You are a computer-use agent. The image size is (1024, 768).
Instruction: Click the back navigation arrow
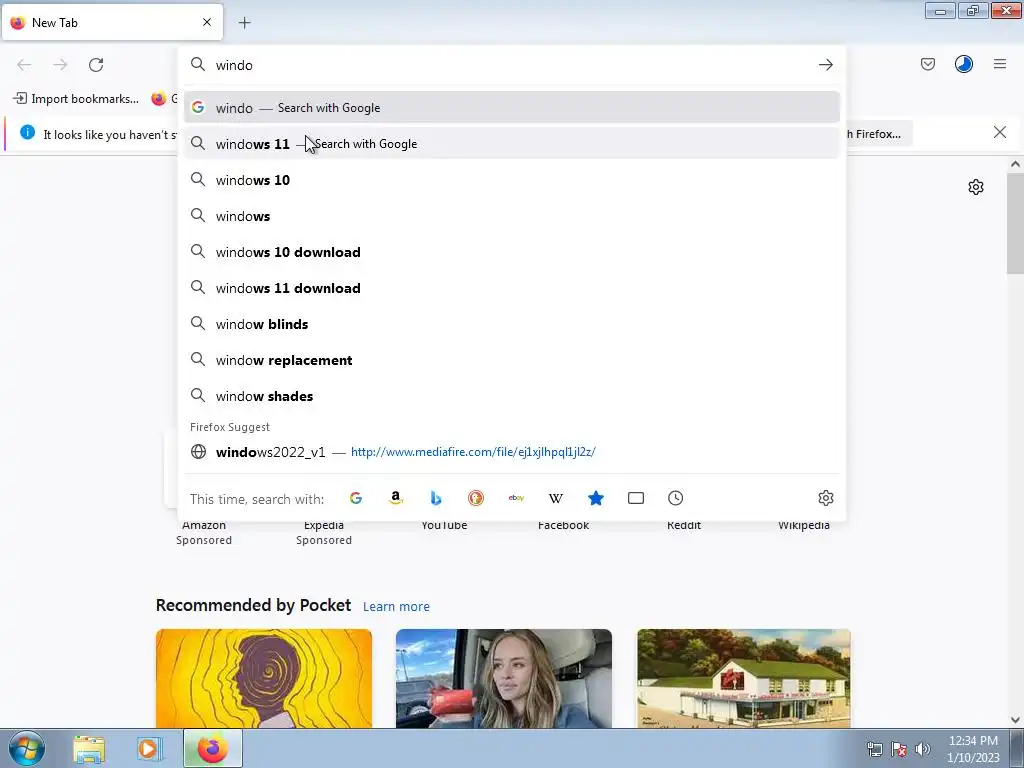[x=24, y=65]
